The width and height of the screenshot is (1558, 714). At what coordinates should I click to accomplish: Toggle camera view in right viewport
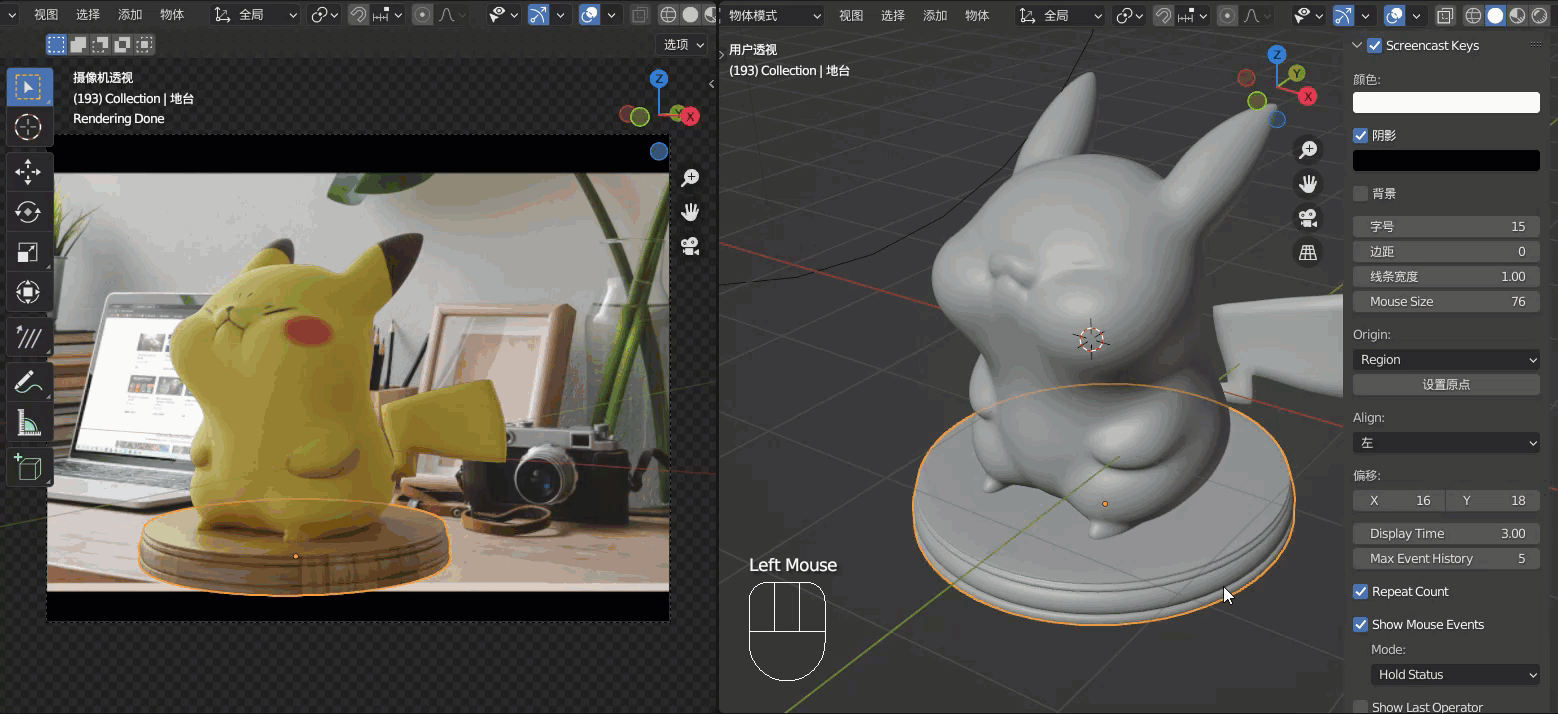point(1308,218)
